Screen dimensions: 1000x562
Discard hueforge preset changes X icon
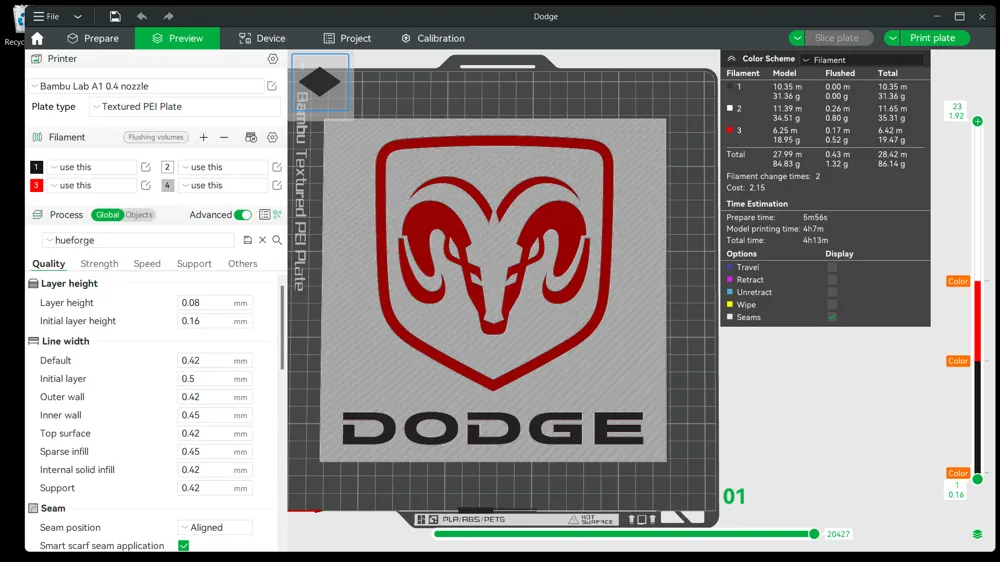263,240
